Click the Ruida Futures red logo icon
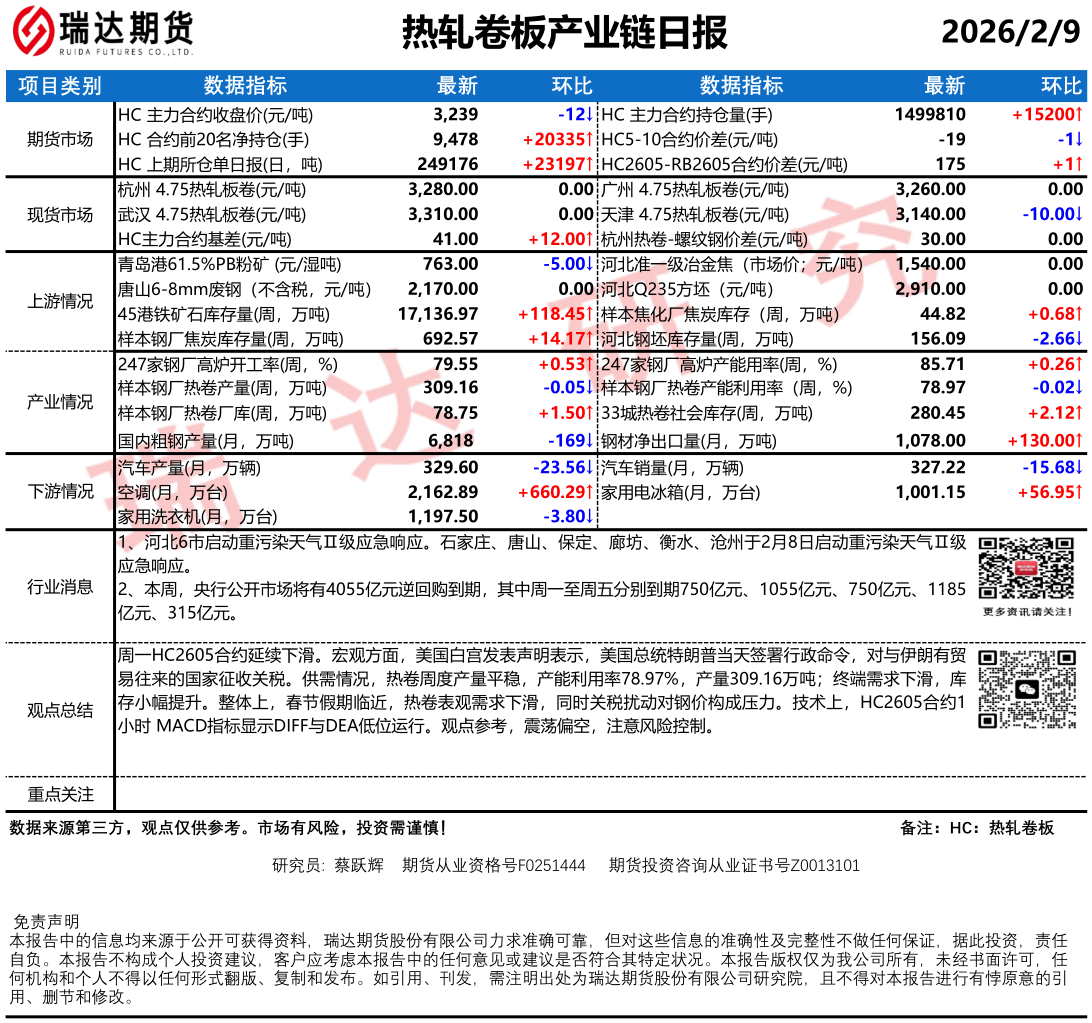 (x=32, y=32)
